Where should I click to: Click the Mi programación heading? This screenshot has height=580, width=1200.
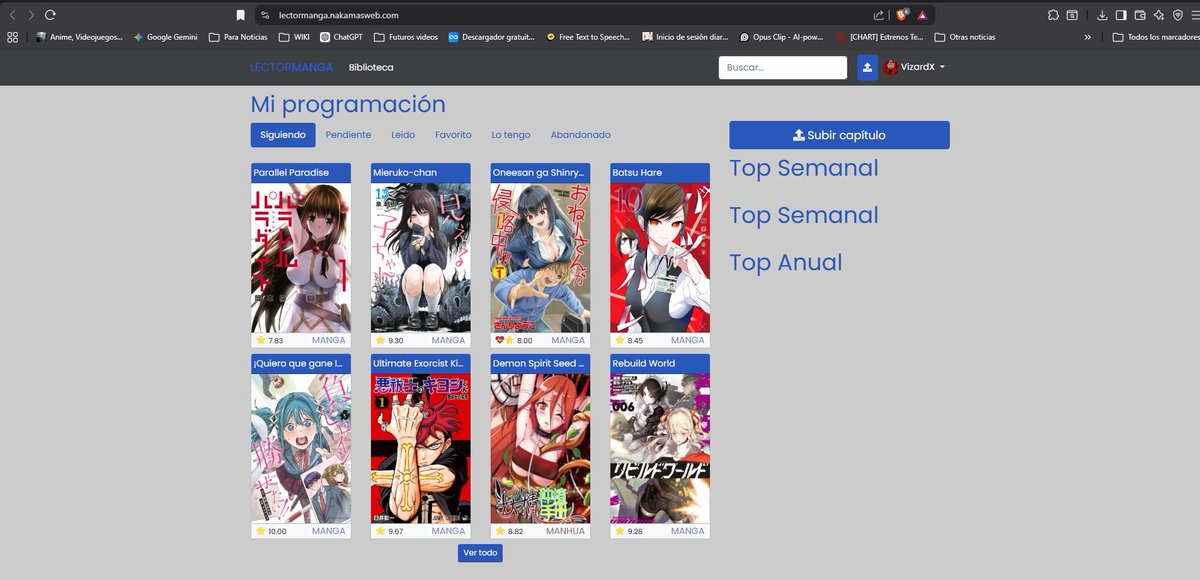click(x=348, y=105)
